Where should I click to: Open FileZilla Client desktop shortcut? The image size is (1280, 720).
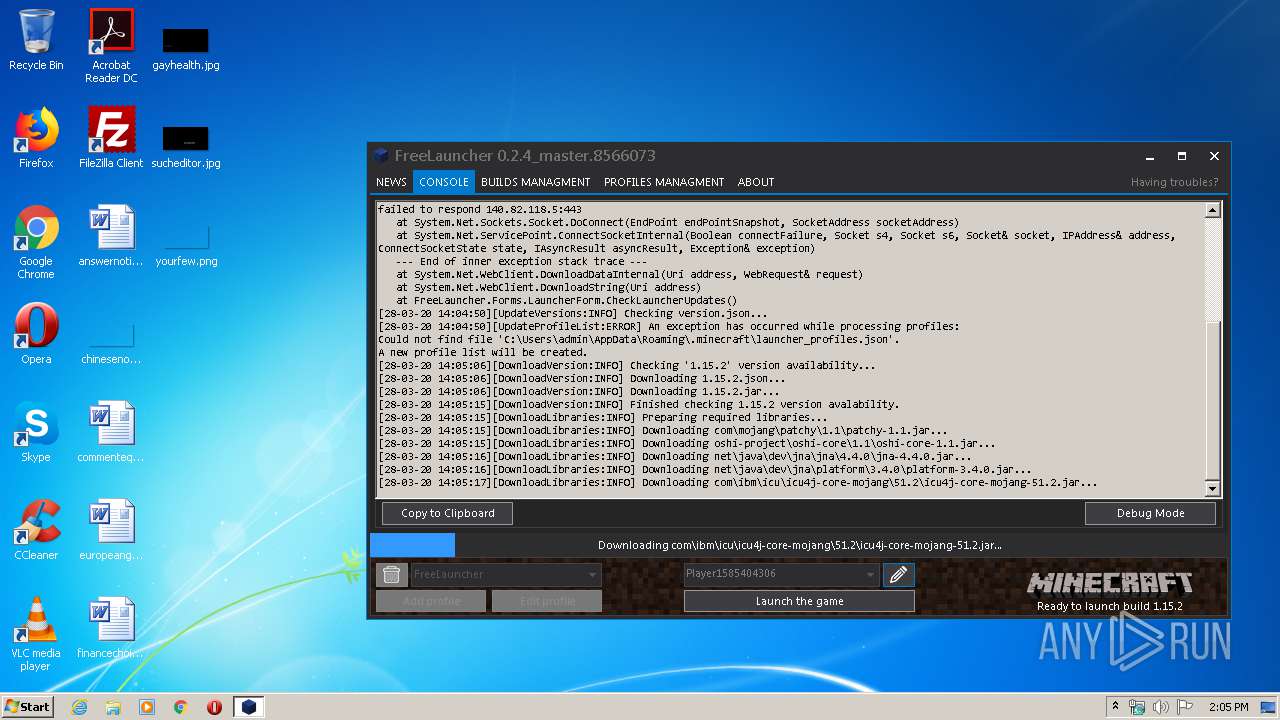111,139
